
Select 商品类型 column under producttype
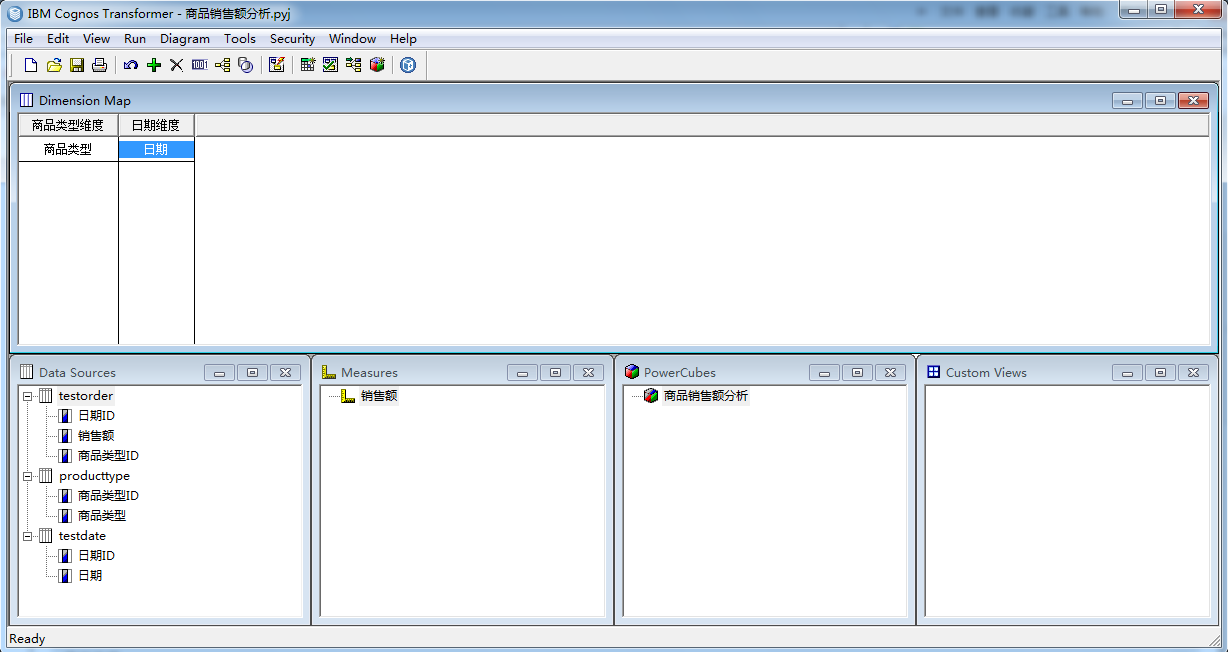[102, 516]
